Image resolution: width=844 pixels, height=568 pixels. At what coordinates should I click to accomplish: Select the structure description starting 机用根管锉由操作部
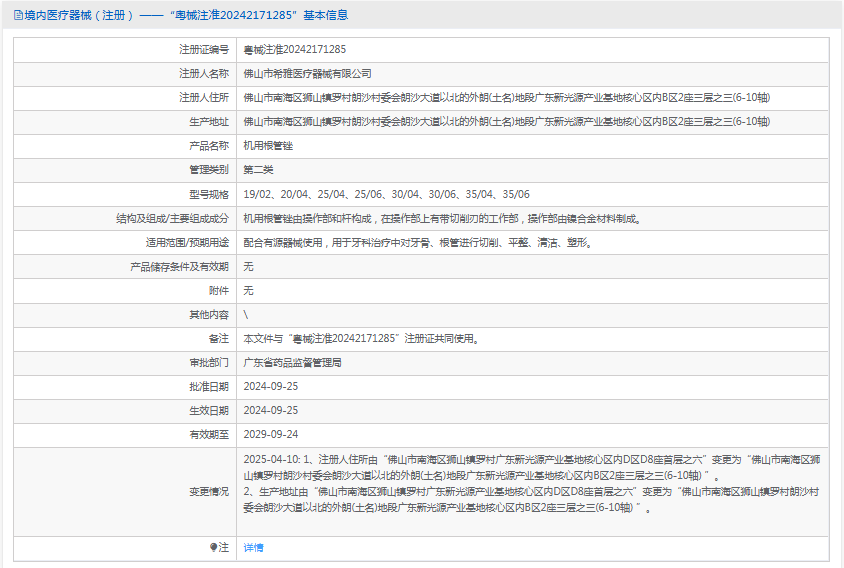point(442,219)
